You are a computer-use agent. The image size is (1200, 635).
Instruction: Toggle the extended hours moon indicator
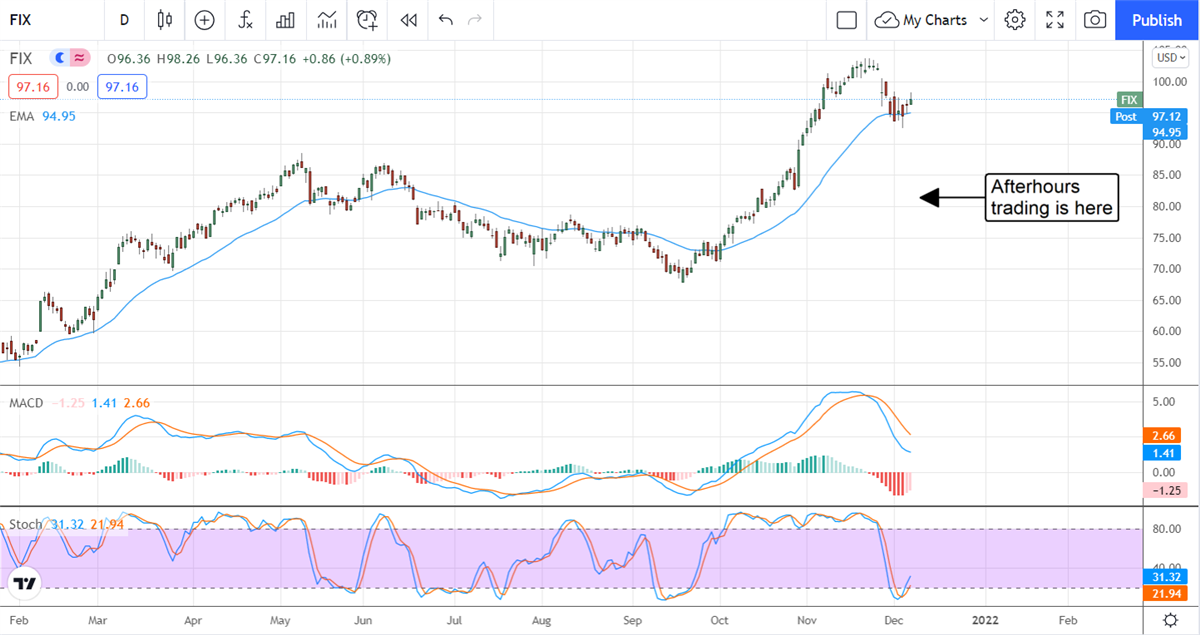point(59,58)
